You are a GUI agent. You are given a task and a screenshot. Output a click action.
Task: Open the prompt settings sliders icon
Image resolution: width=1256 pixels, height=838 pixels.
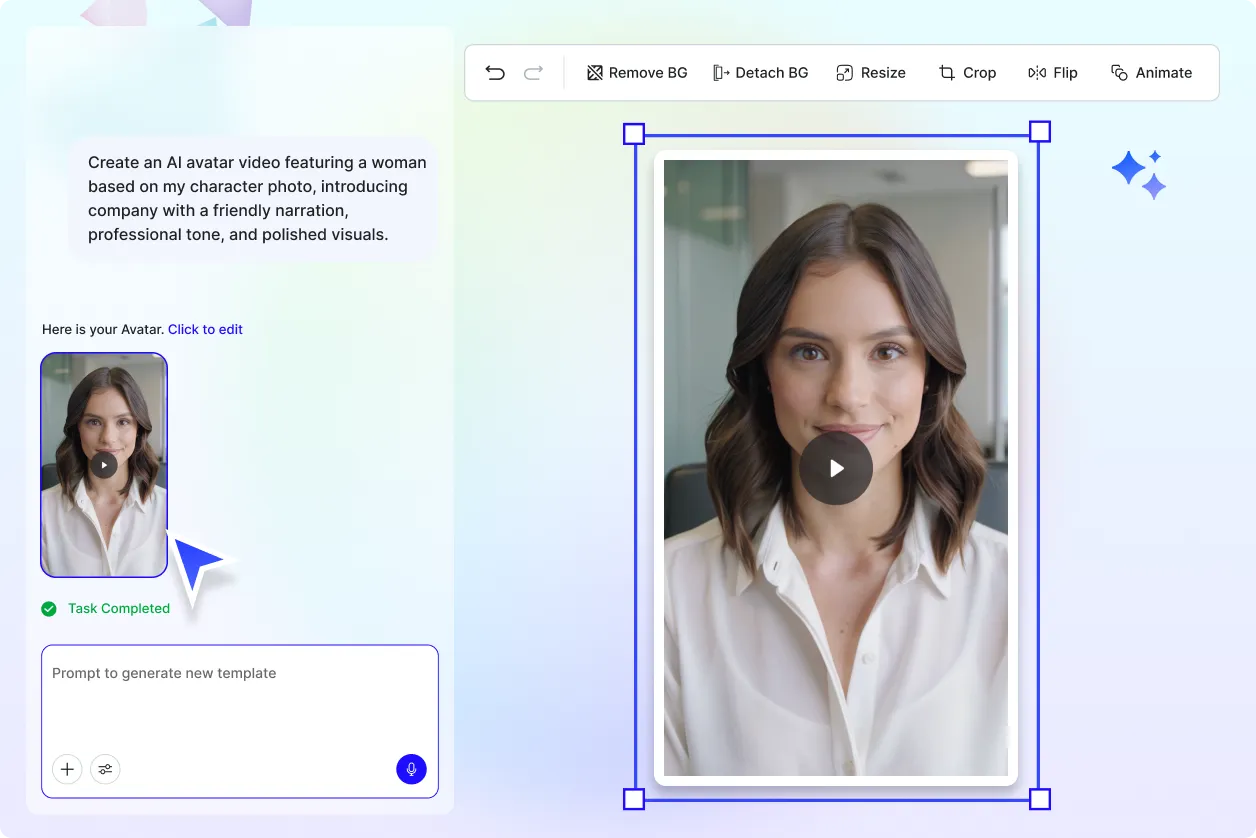coord(105,769)
